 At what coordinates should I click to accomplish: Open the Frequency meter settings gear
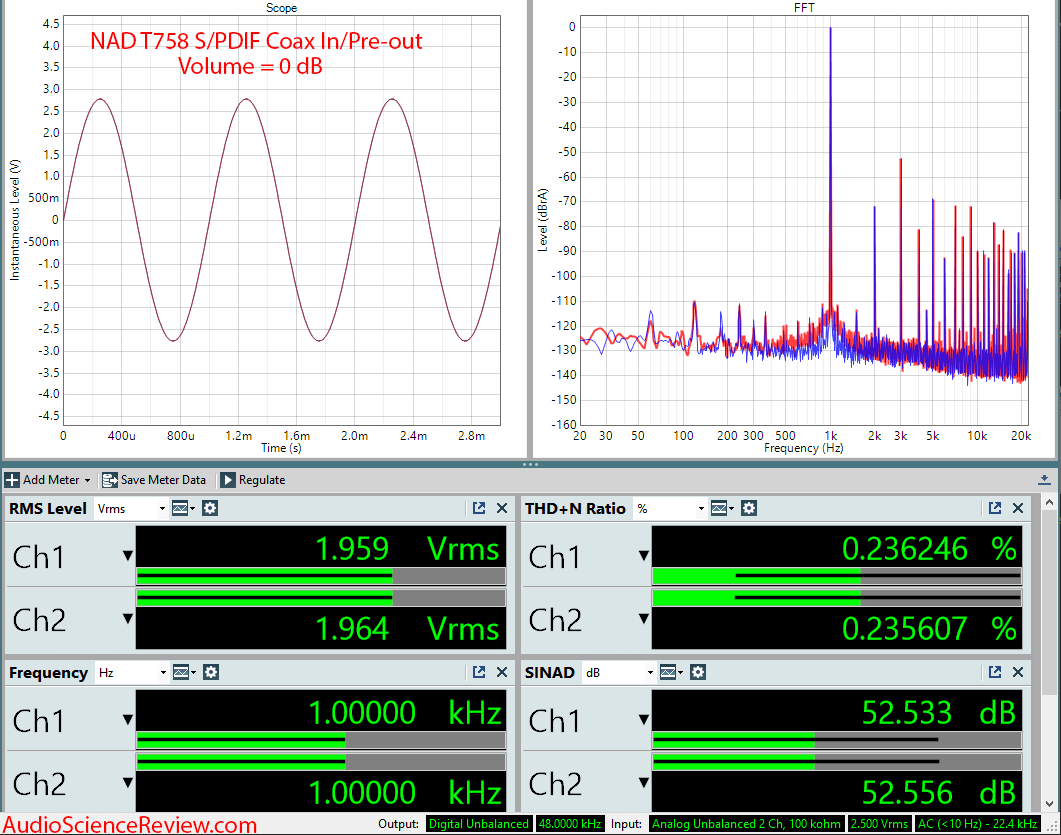[x=209, y=673]
